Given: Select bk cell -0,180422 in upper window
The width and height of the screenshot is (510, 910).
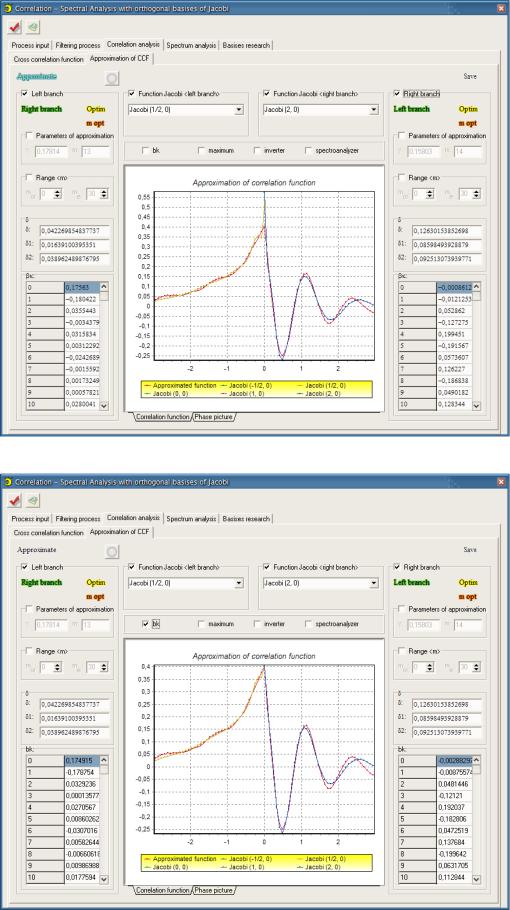Looking at the screenshot, I should [82, 299].
